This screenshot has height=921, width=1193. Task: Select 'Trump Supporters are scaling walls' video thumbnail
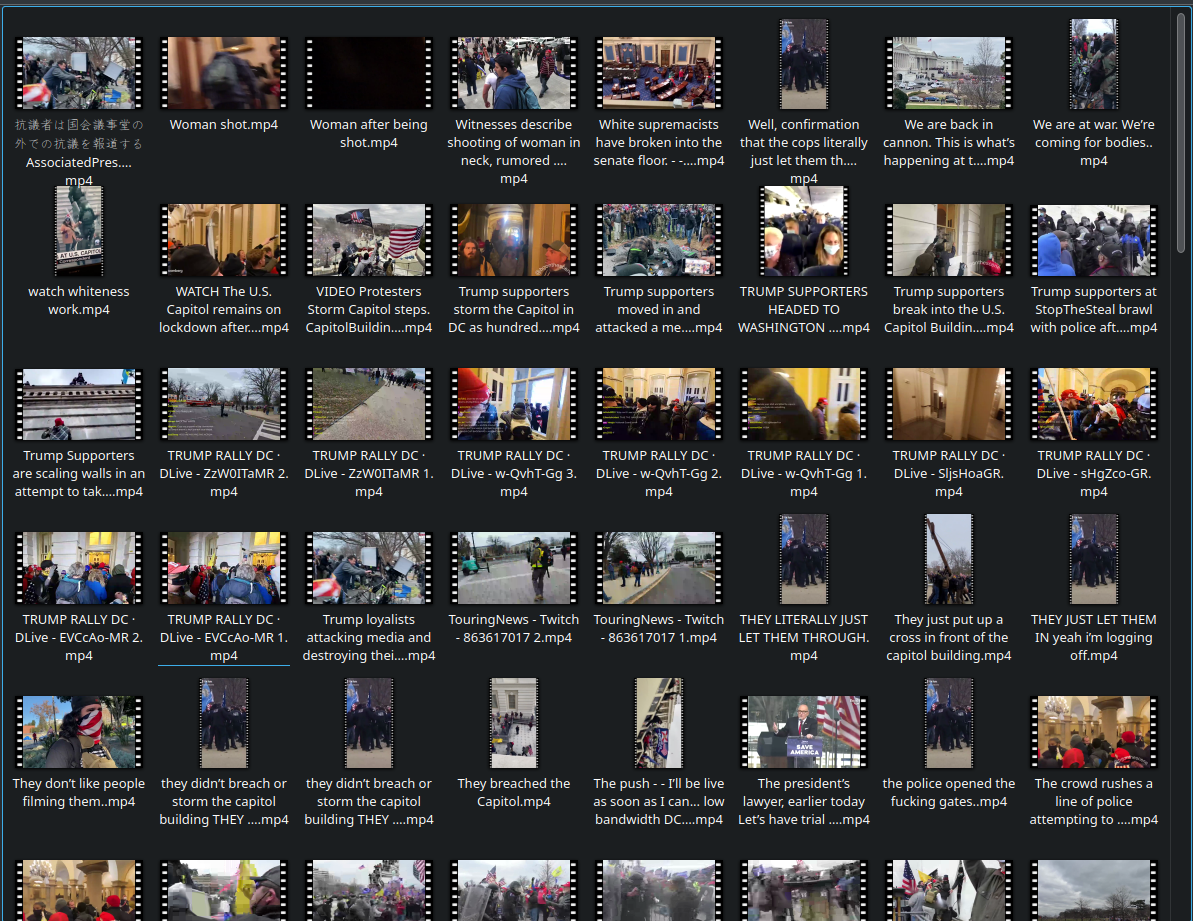tap(79, 404)
